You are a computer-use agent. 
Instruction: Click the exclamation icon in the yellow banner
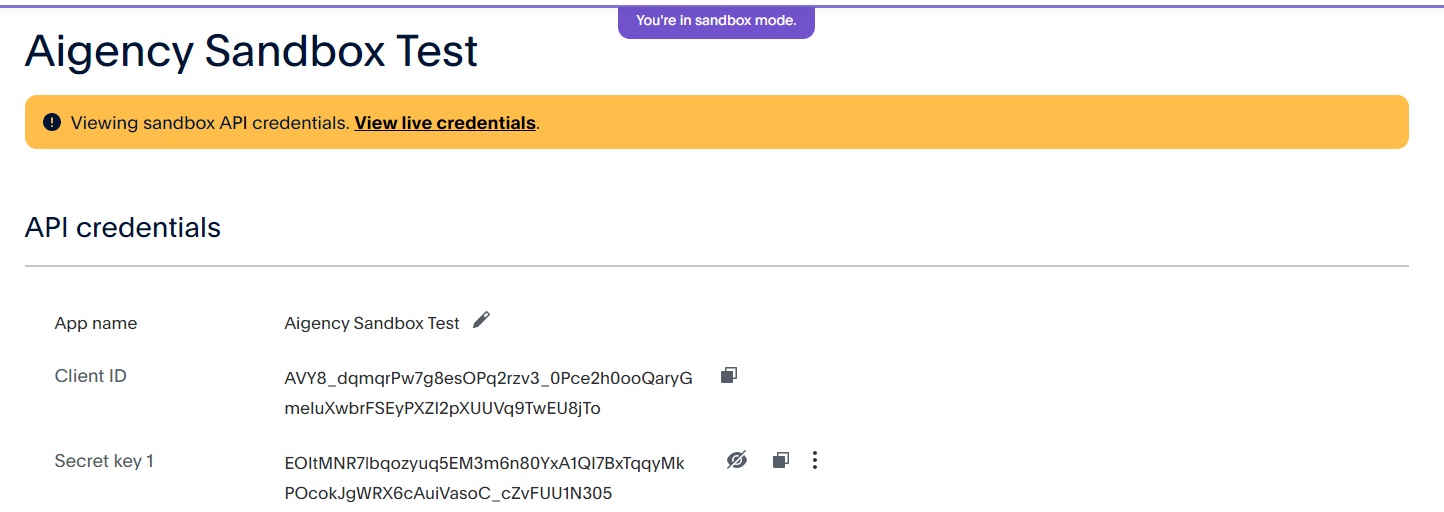tap(52, 122)
